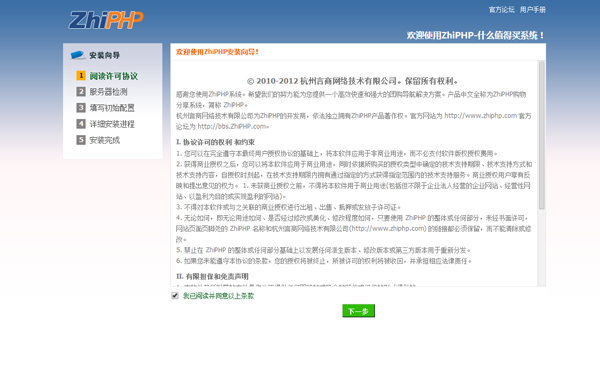Select the 安装完成 step
The width and height of the screenshot is (600, 389).
click(x=104, y=140)
